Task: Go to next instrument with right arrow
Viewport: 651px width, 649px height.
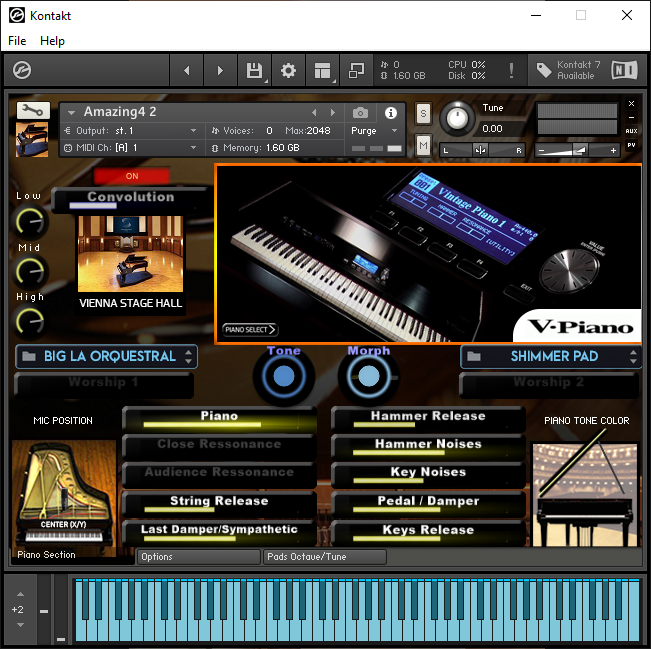Action: [x=220, y=70]
